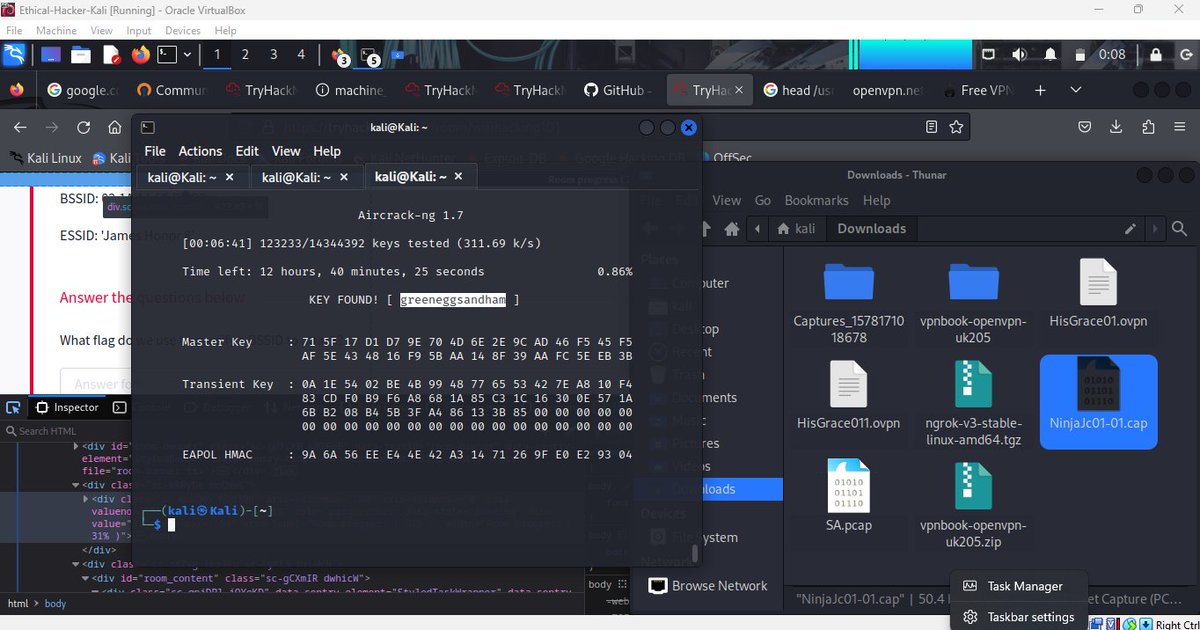Launch Firefox from the Kali panel
Image resolution: width=1200 pixels, height=630 pixels.
[140, 54]
